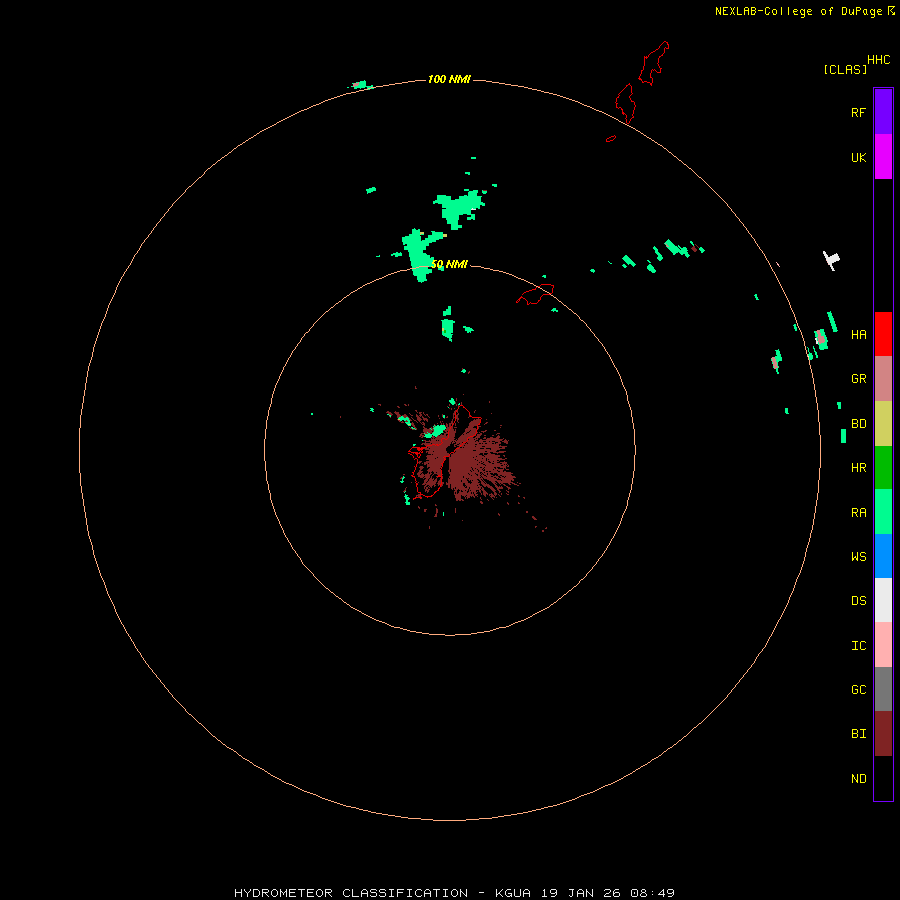Select the GR pink-brown legend swatch
Image resolution: width=900 pixels, height=900 pixels.
pos(883,379)
